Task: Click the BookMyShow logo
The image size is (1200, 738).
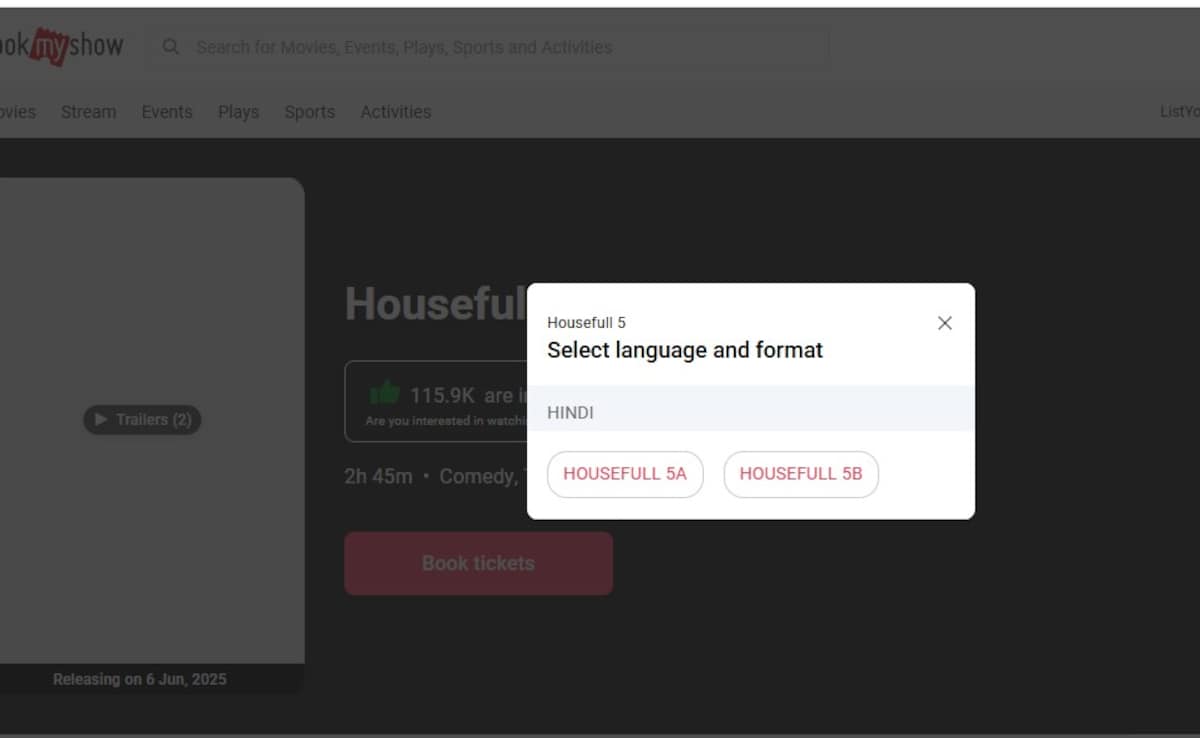Action: pos(60,46)
